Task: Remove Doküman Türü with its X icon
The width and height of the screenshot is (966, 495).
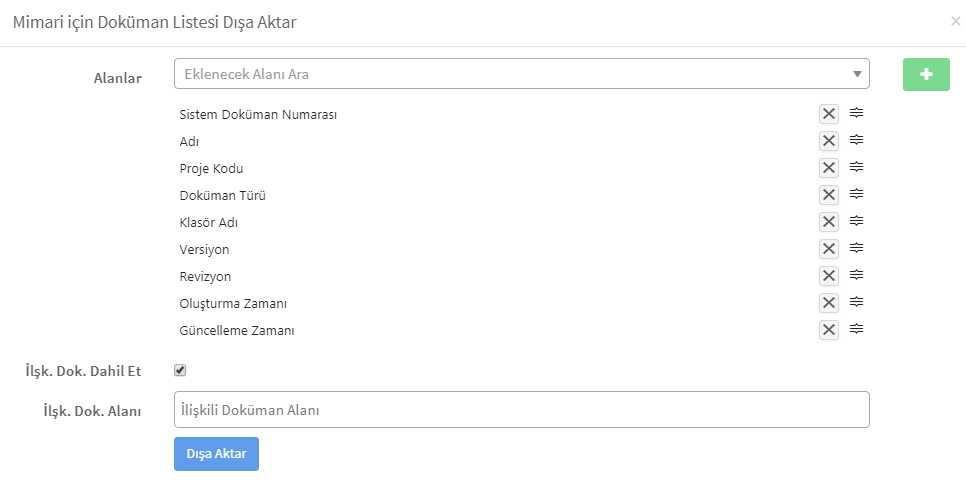Action: point(829,195)
